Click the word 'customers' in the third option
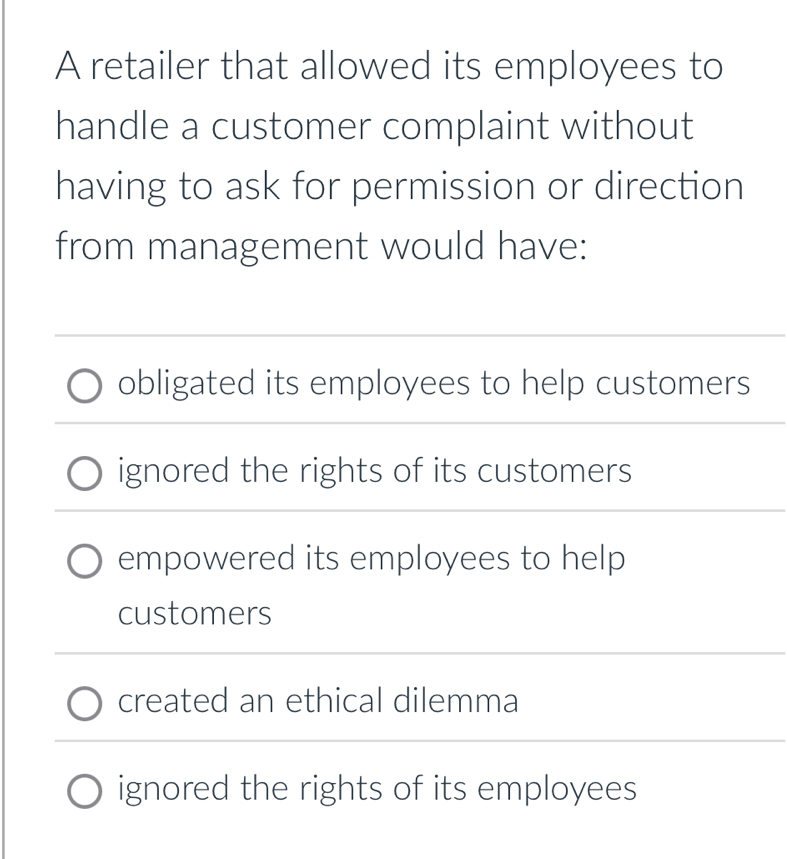The height and width of the screenshot is (859, 787). click(194, 614)
